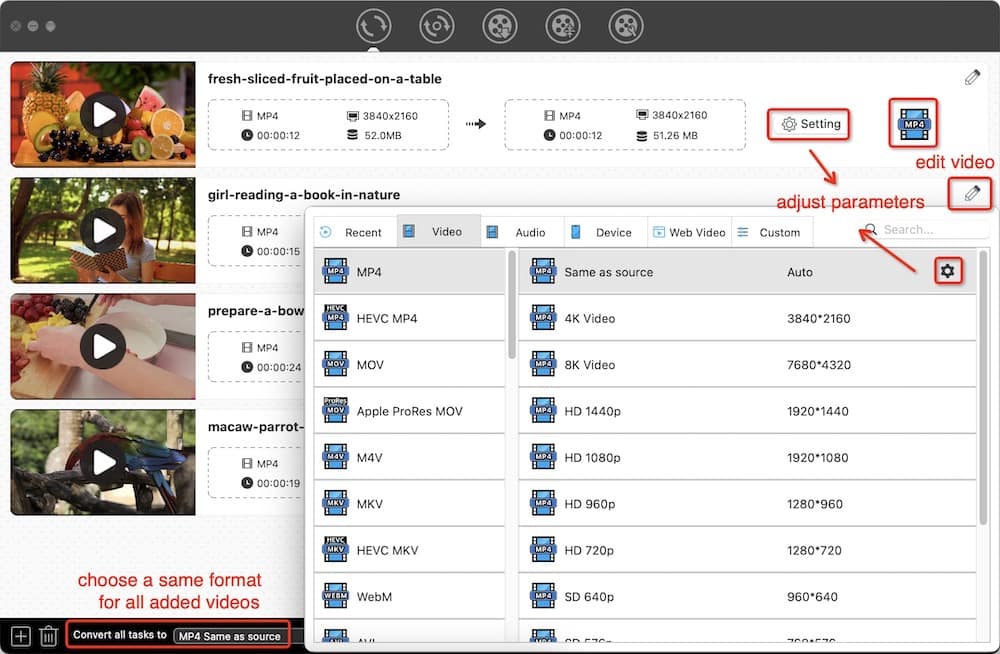Click the add file plus icon

(x=20, y=635)
